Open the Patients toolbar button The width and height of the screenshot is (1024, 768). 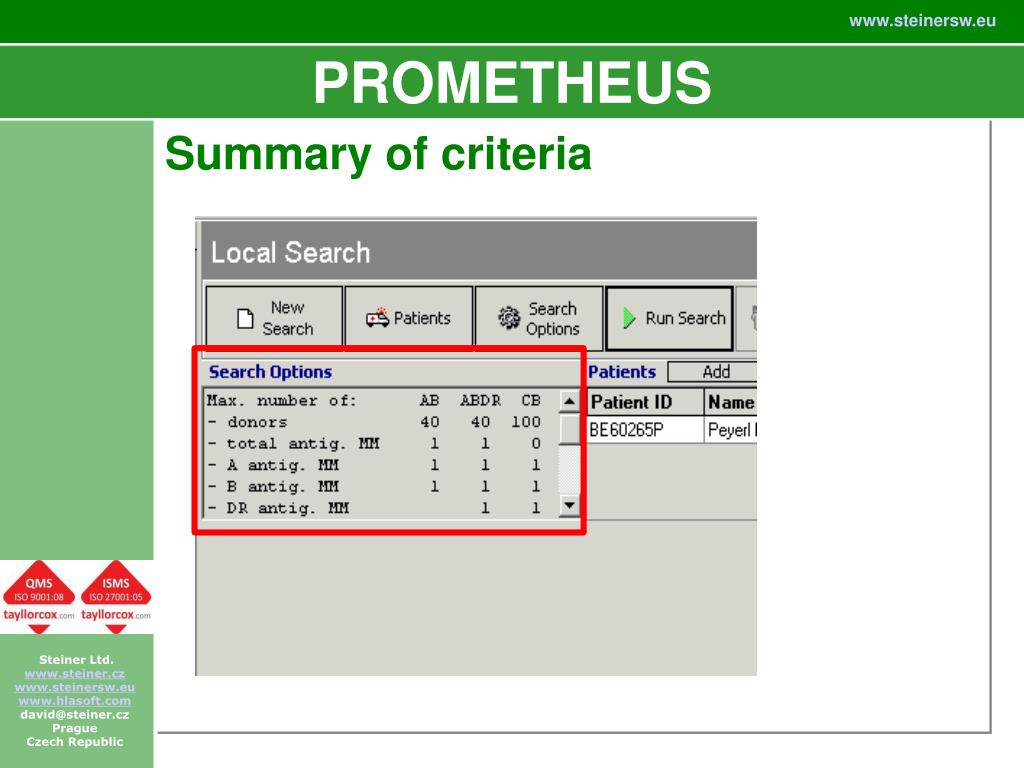409,318
